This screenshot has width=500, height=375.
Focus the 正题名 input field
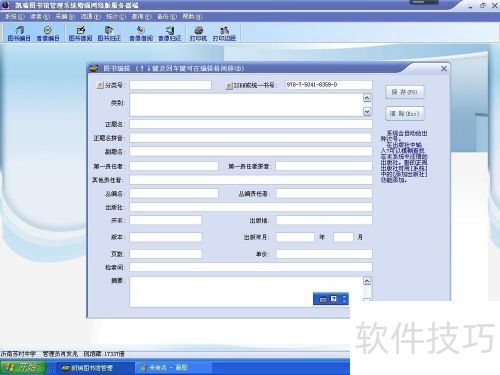point(251,124)
